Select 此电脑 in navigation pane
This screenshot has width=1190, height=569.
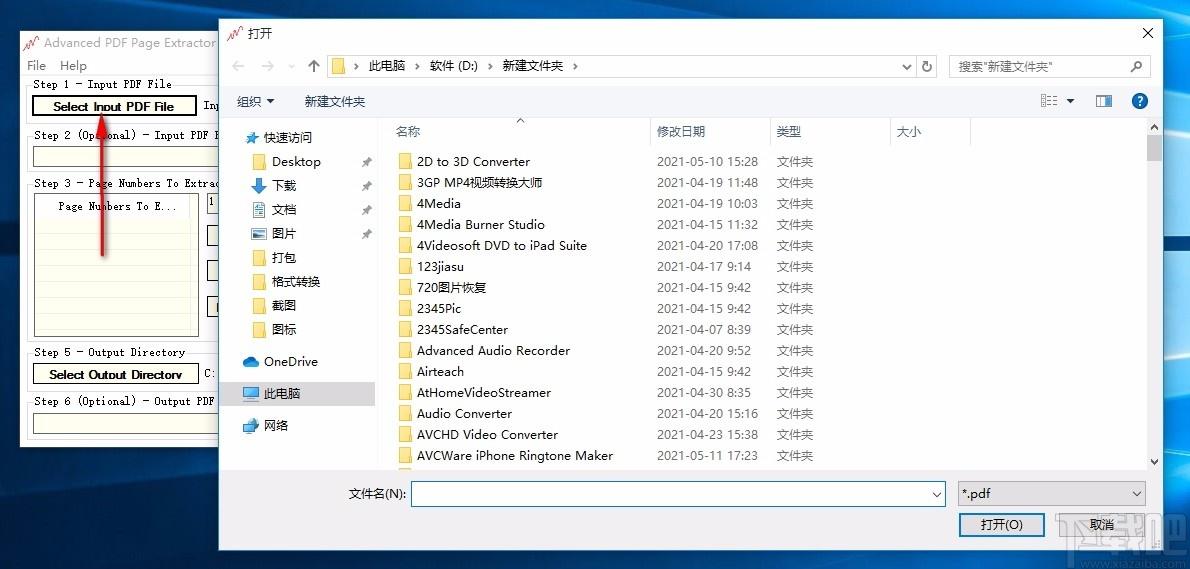coord(282,394)
